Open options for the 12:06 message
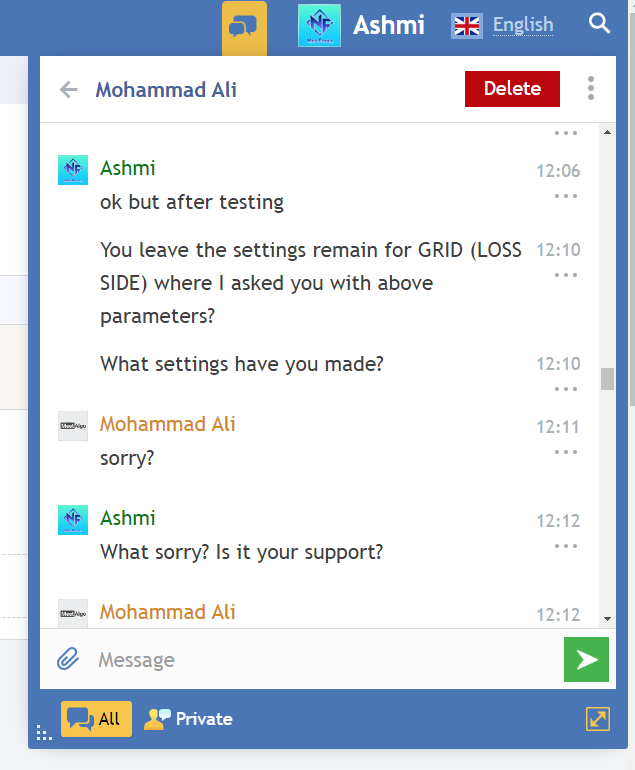 [566, 196]
